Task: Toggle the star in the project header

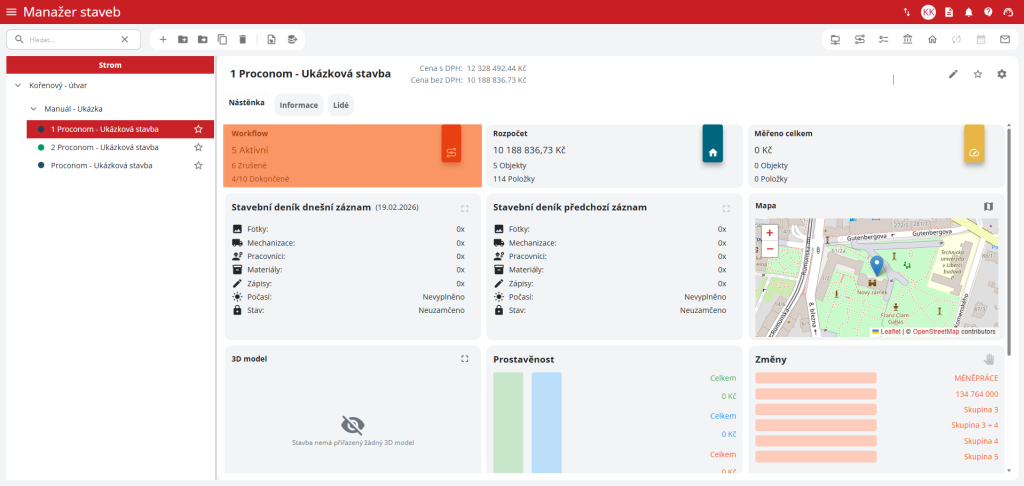Action: tap(977, 74)
